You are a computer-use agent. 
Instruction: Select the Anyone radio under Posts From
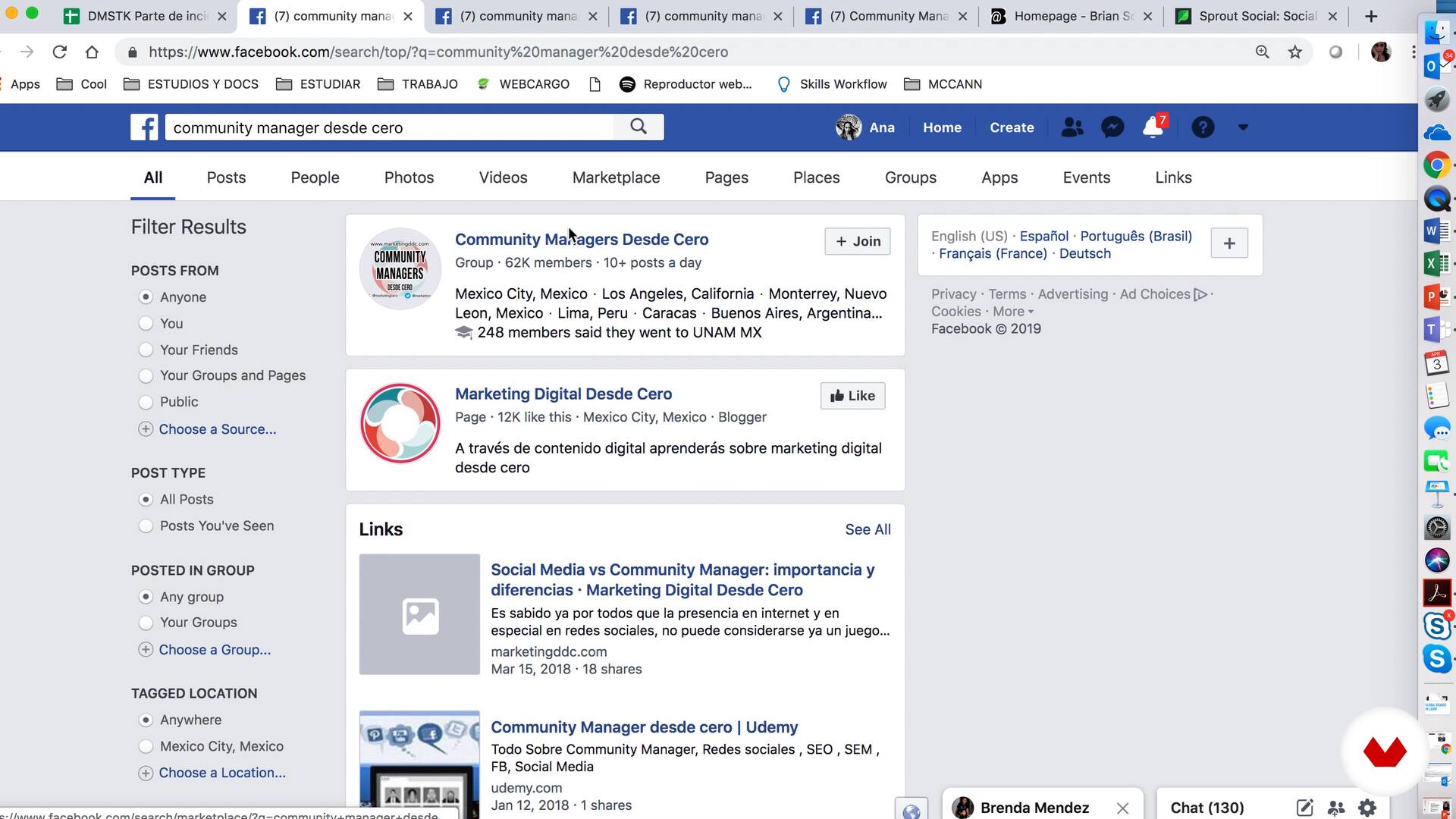146,297
